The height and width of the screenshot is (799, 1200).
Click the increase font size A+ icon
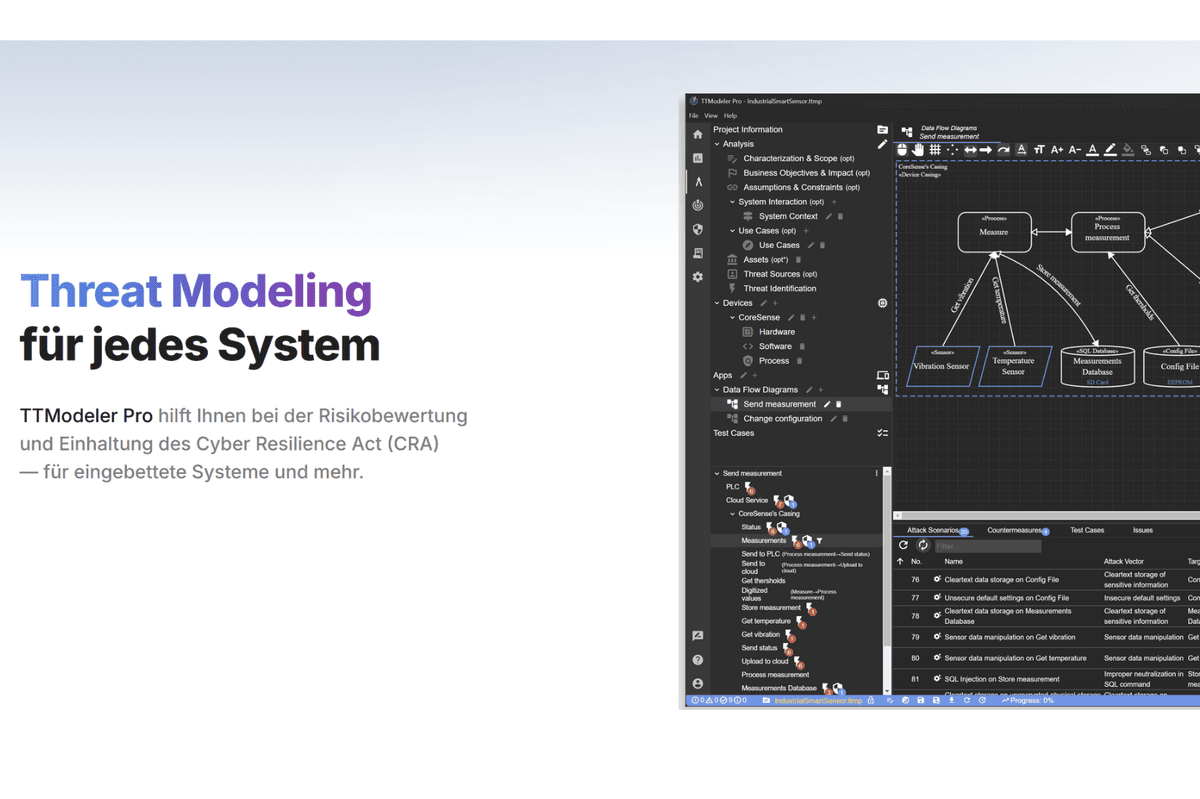click(1057, 150)
